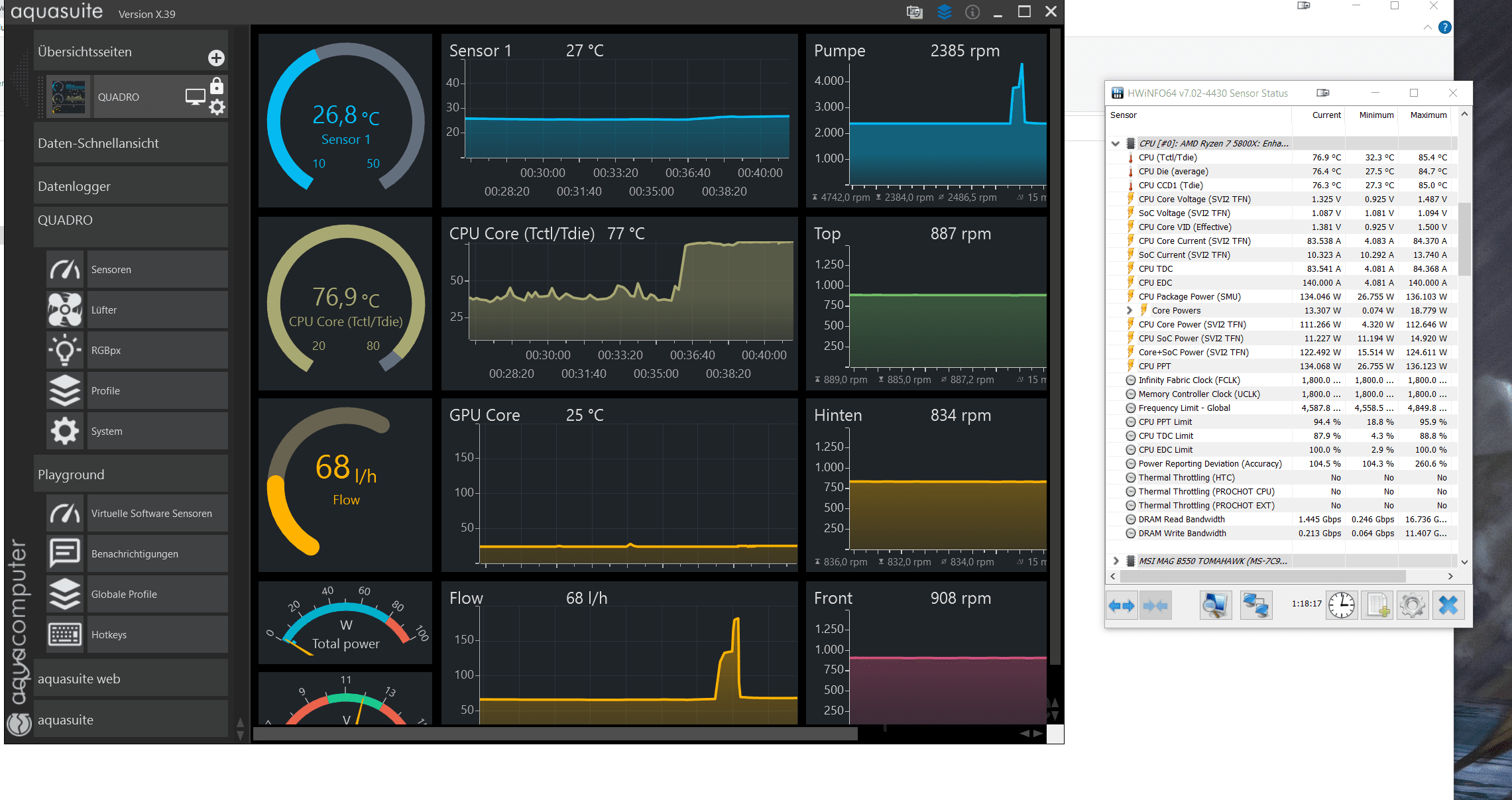
Task: Collapse the CPU AMD Ryzen 7 5800X group
Action: [x=1116, y=144]
